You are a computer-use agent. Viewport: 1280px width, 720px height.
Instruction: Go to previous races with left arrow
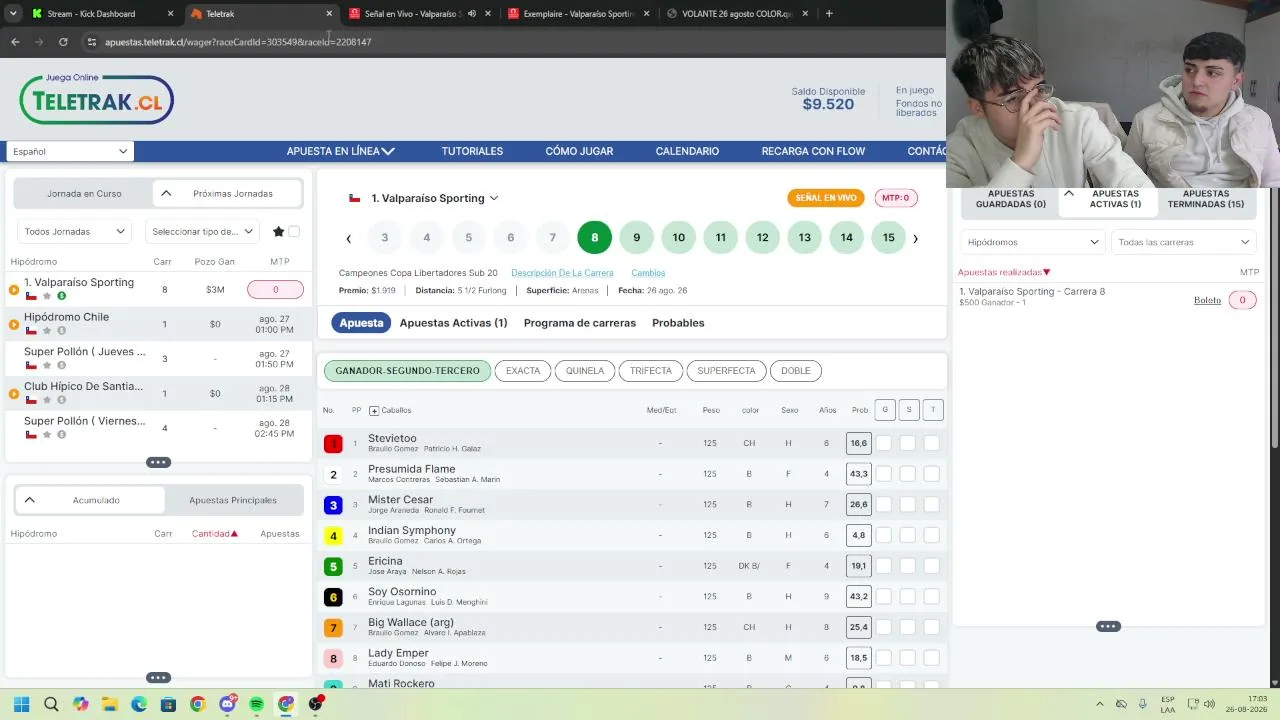[349, 238]
